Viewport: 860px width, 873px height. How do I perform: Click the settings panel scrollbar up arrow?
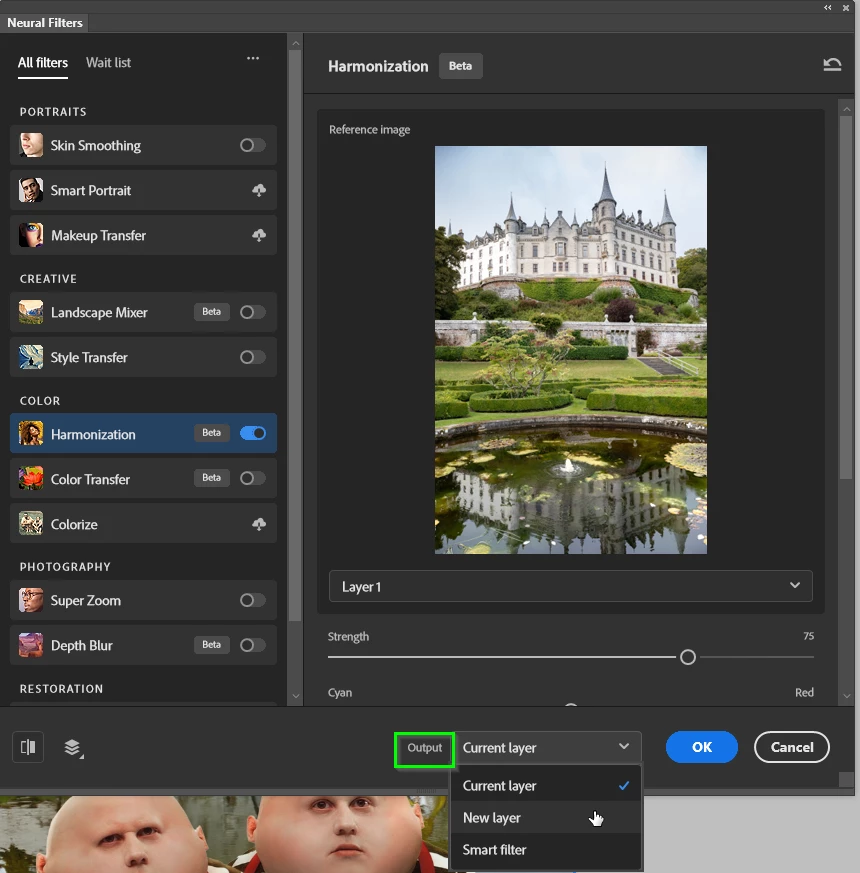pos(847,110)
